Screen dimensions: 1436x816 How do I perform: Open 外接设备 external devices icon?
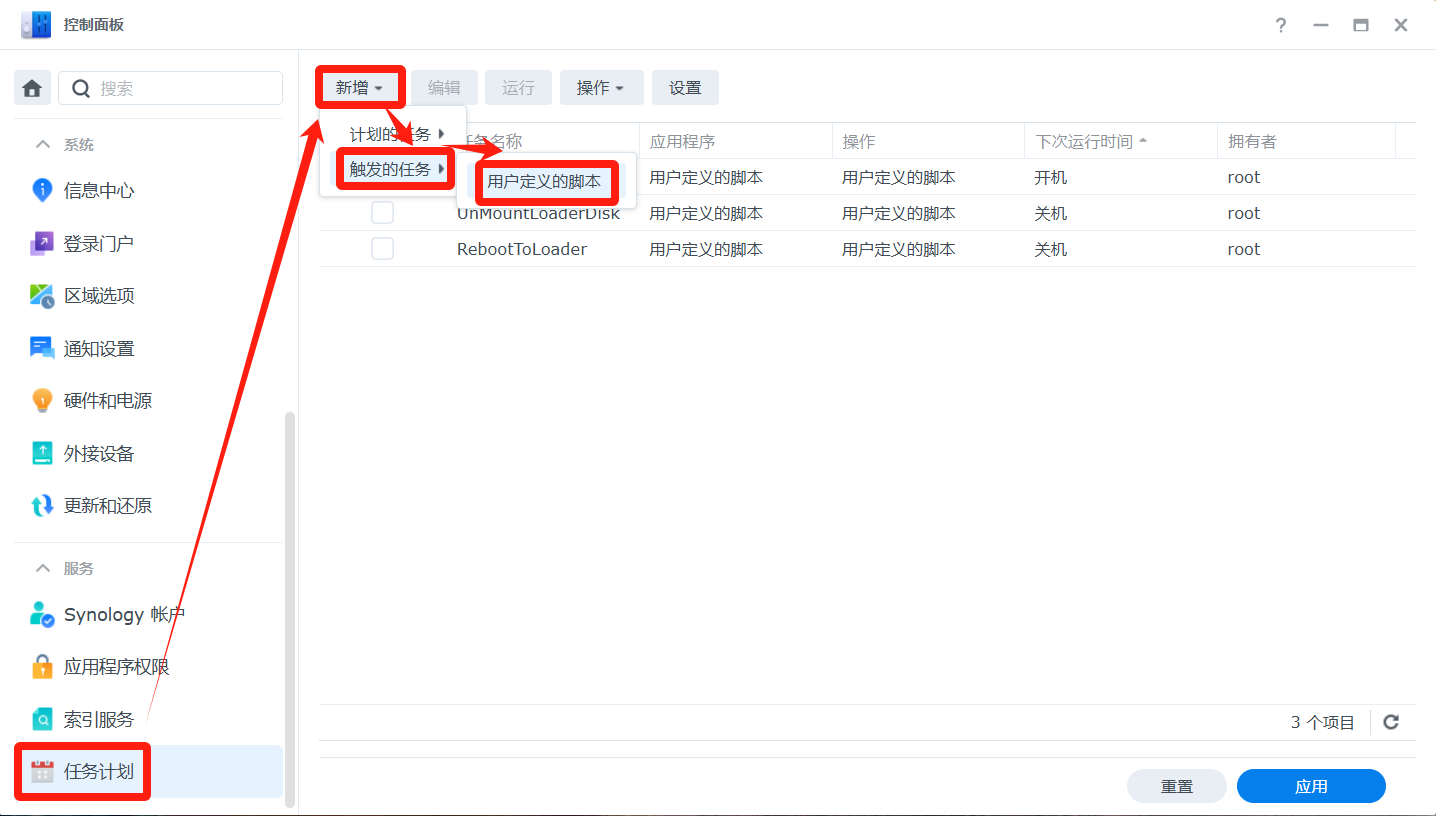click(42, 453)
